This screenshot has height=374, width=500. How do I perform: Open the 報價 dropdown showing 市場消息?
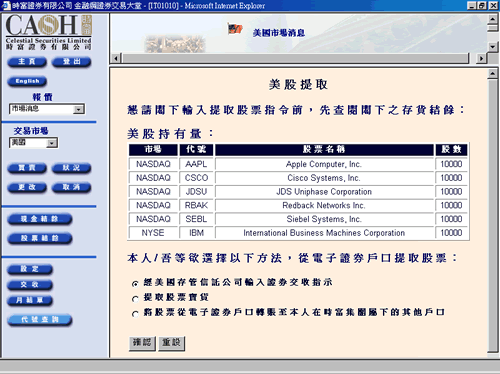47,109
